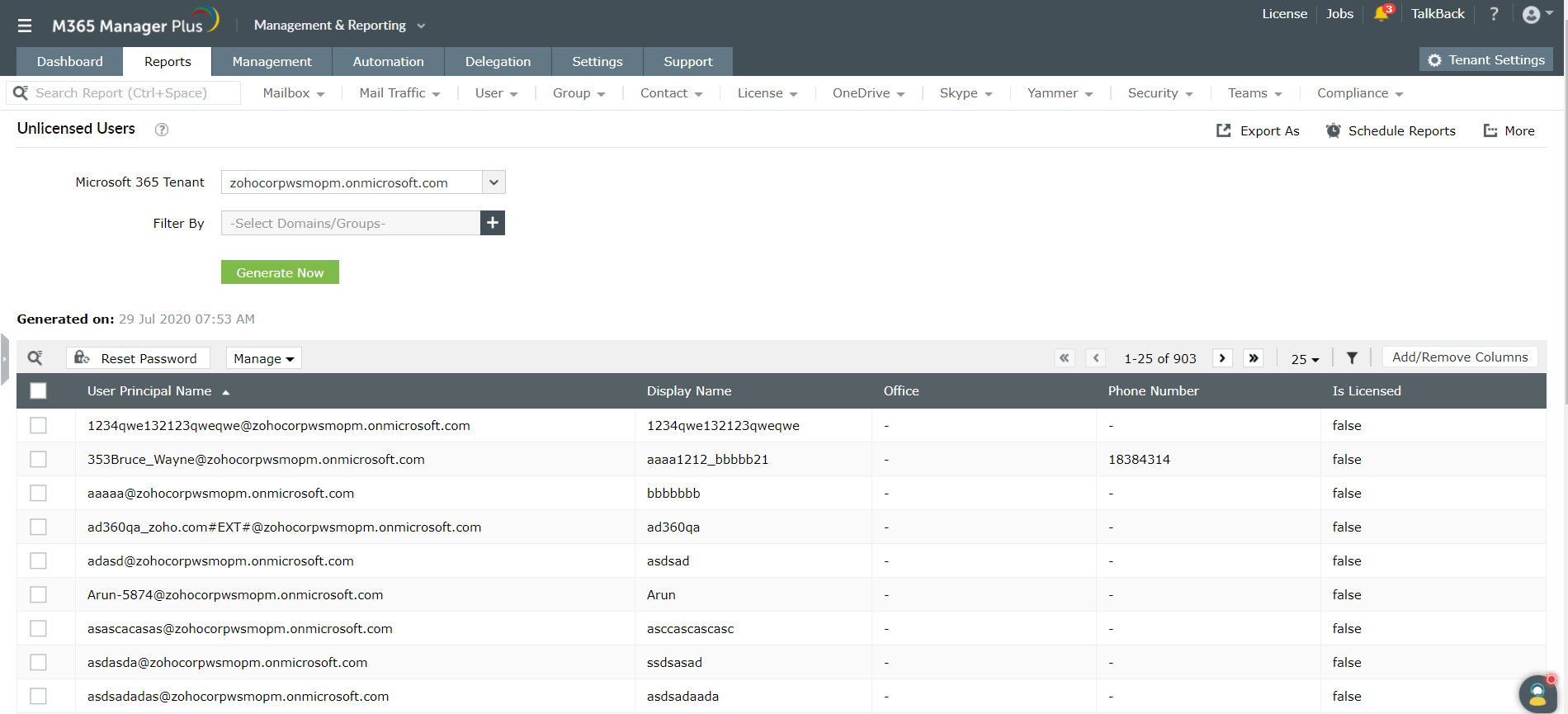Click the Search Report input field
This screenshot has height=714, width=1568.
coord(132,93)
